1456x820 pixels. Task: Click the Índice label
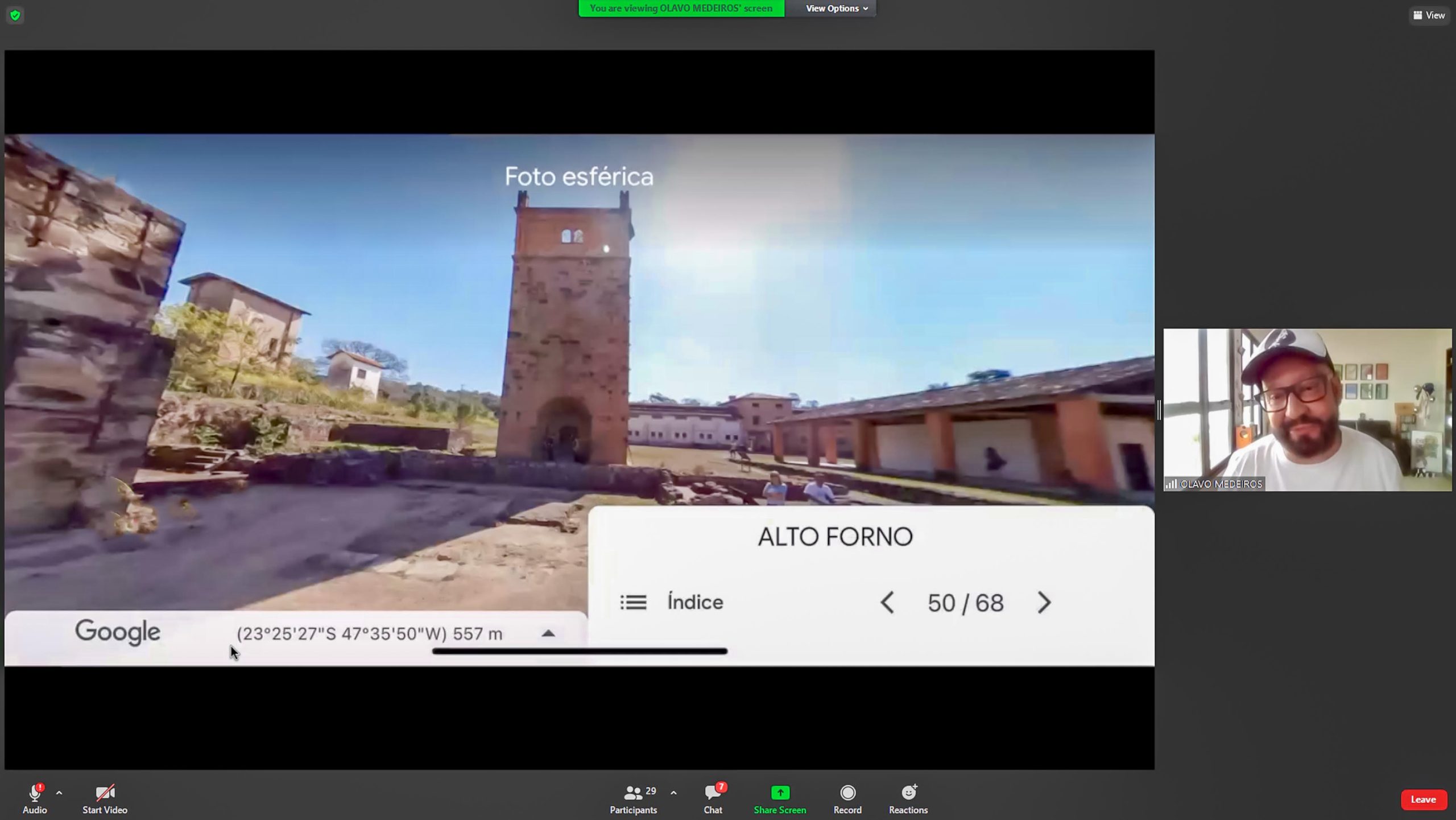click(x=695, y=602)
